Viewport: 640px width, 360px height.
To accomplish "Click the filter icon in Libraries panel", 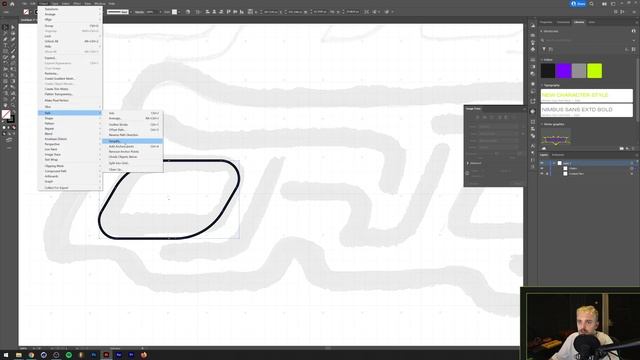I will (x=544, y=49).
